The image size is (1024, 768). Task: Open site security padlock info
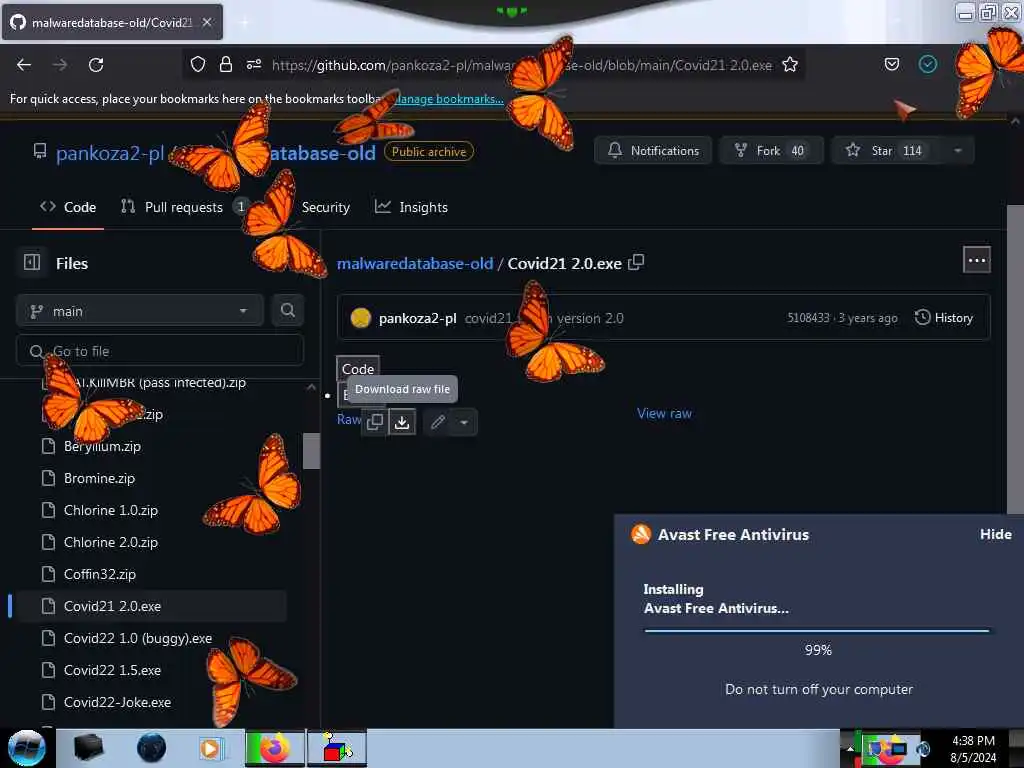(226, 64)
